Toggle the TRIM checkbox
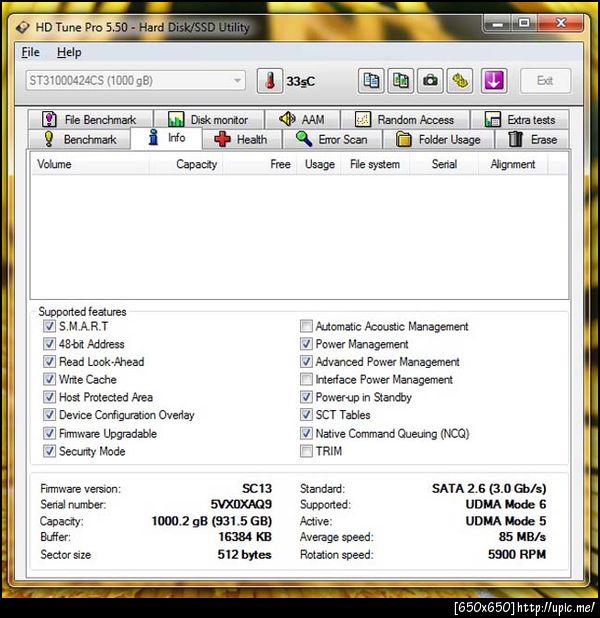600x618 pixels. coord(306,451)
